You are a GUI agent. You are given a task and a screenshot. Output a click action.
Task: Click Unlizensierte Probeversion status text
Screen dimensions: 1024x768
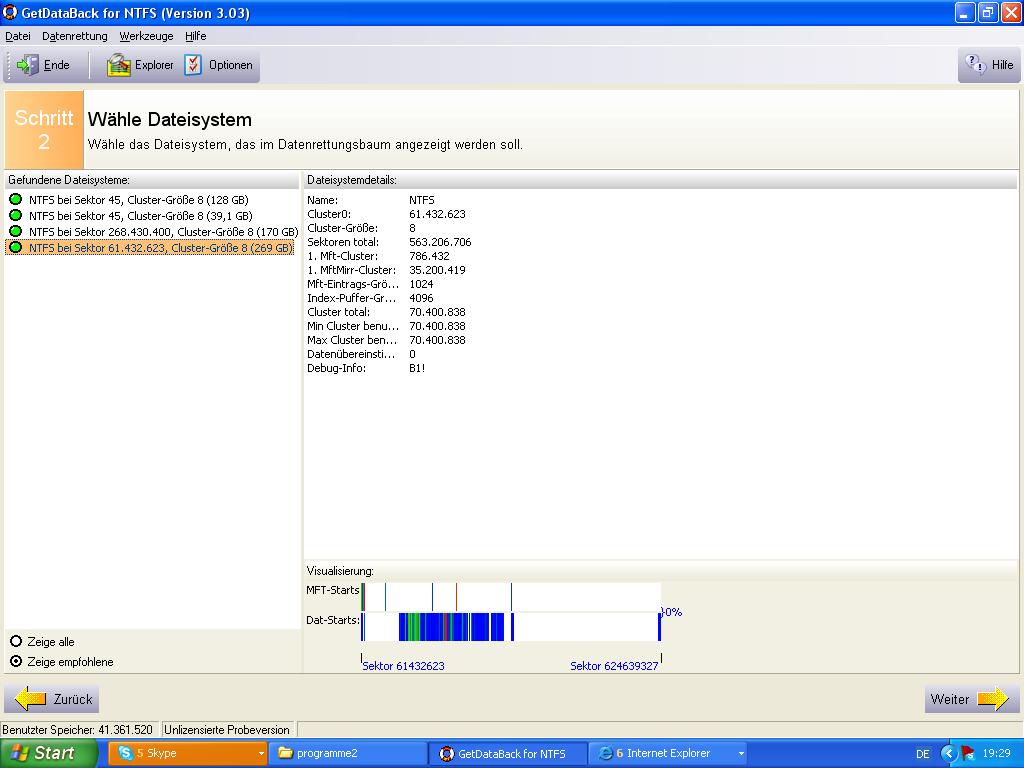[227, 729]
